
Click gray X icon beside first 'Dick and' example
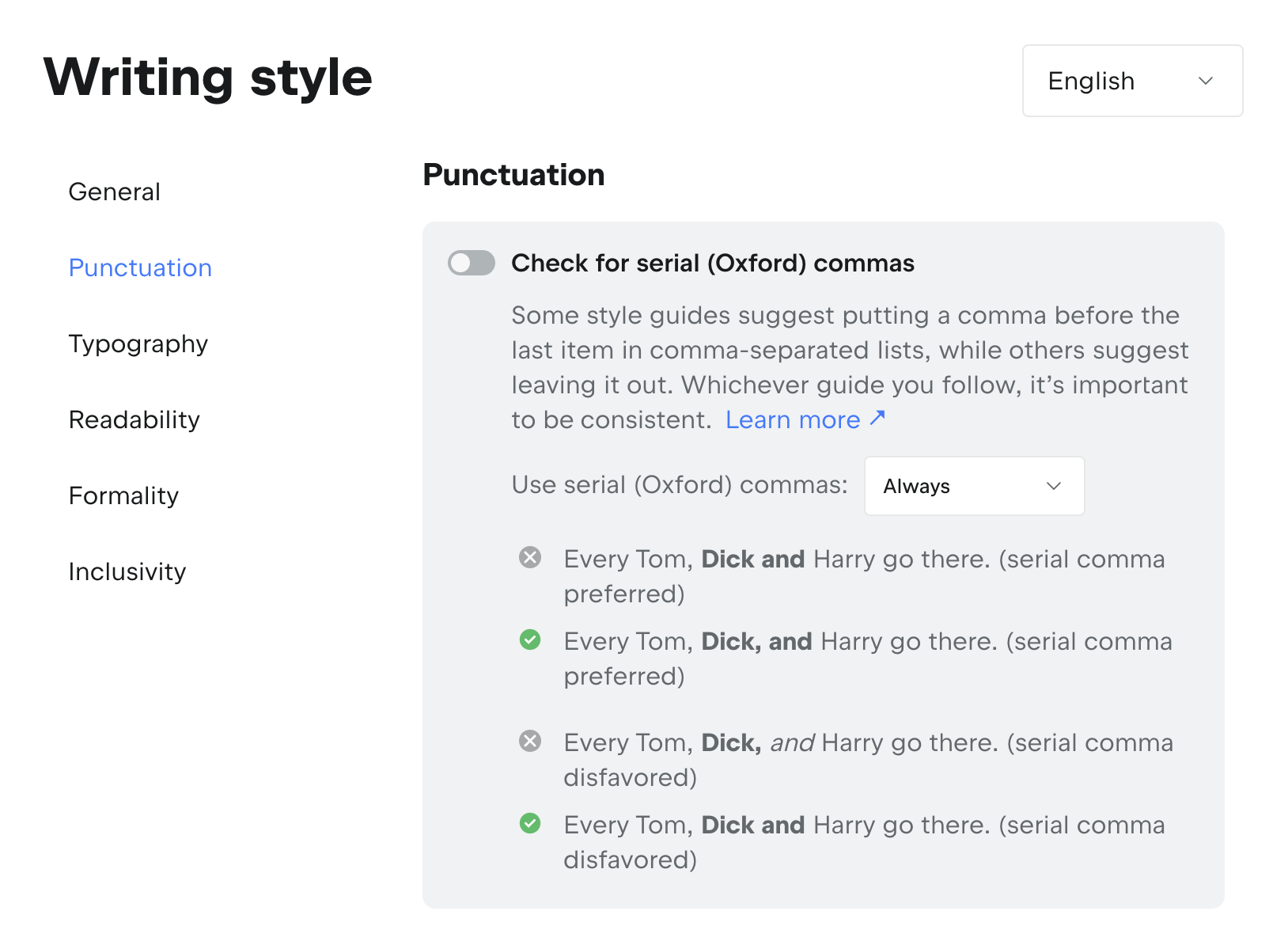(530, 558)
